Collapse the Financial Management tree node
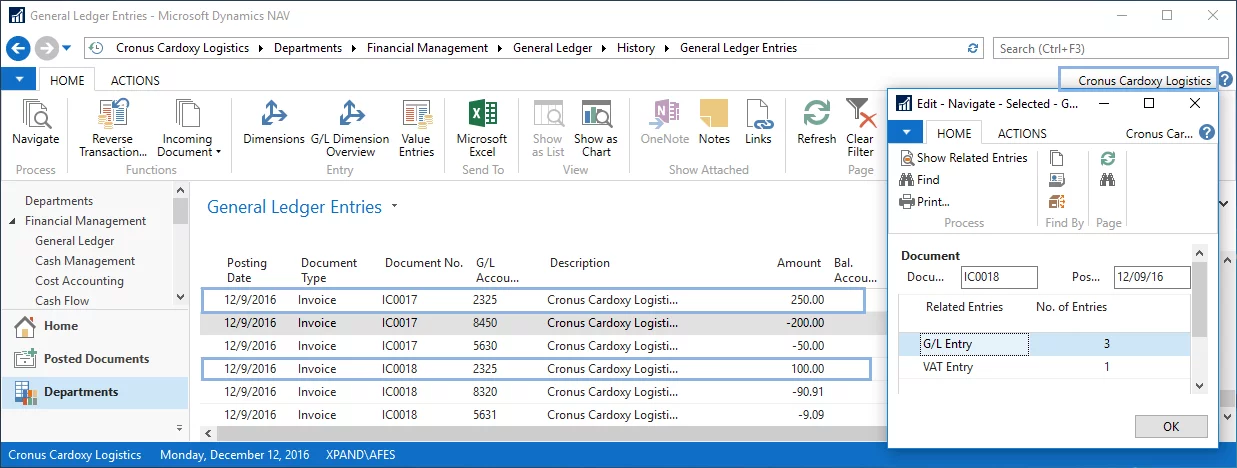1237x468 pixels. pos(13,221)
